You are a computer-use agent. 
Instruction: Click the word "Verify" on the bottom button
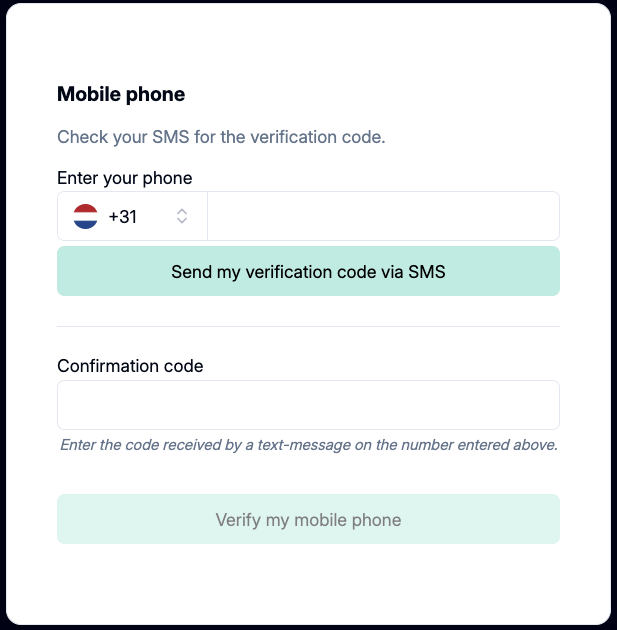238,520
